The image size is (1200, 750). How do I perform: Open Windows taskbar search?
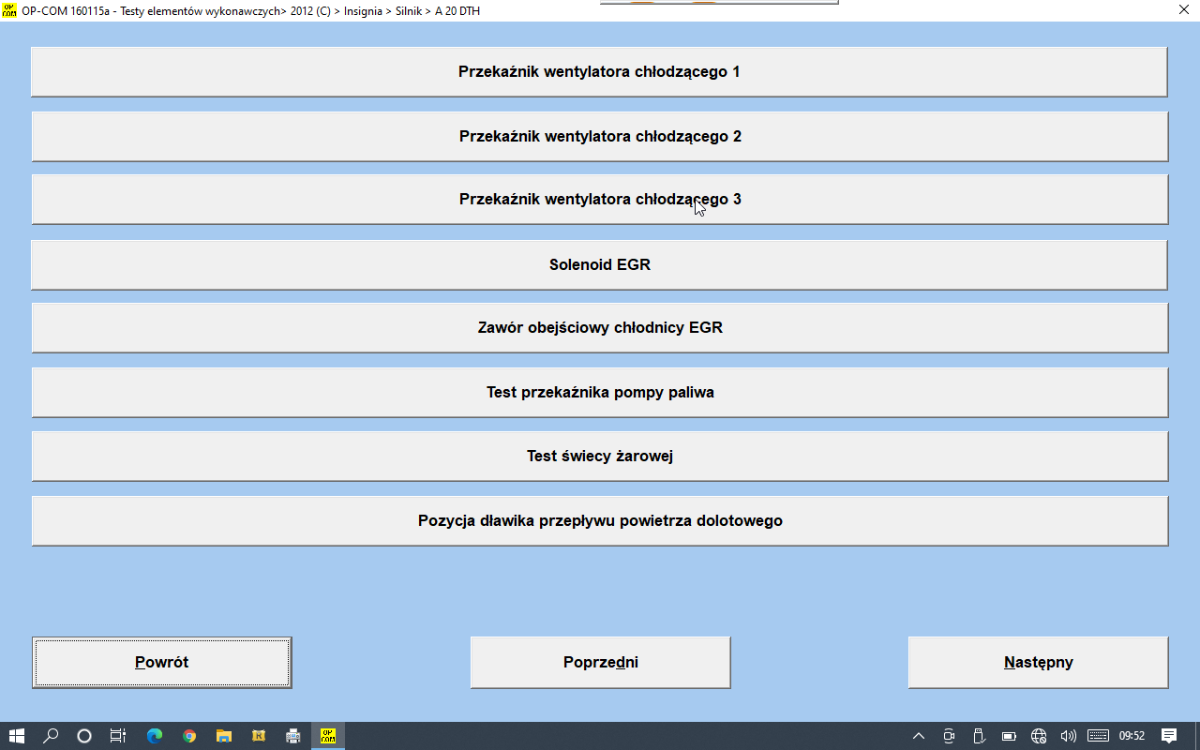tap(51, 736)
